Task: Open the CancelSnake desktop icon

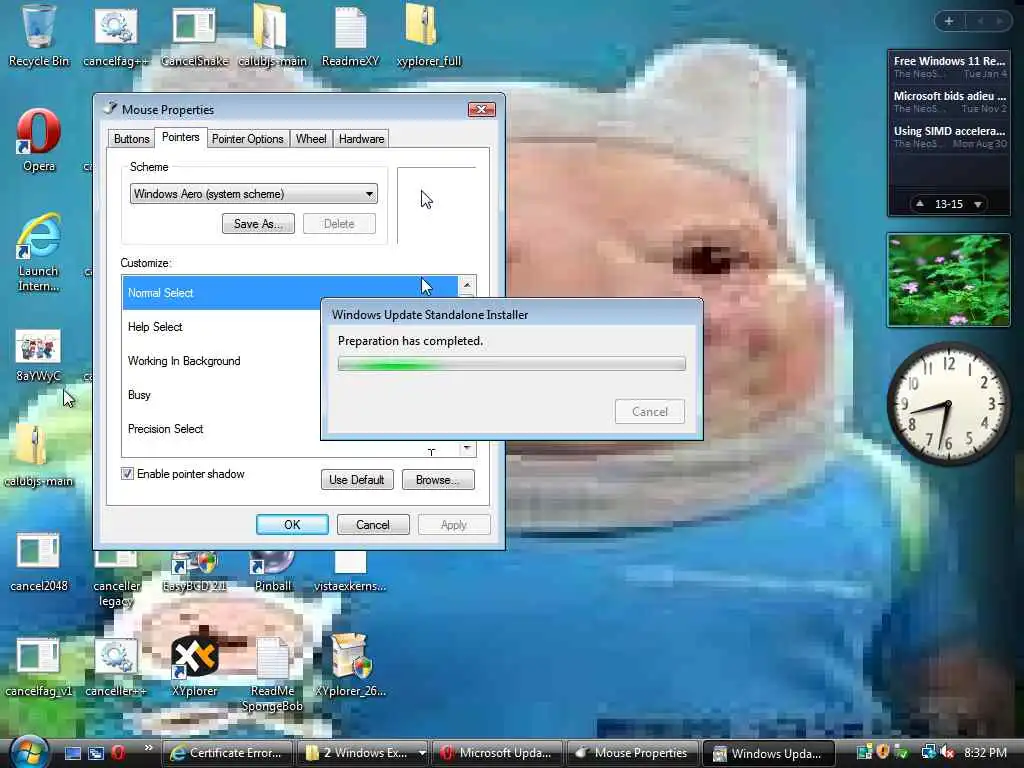Action: tap(194, 36)
